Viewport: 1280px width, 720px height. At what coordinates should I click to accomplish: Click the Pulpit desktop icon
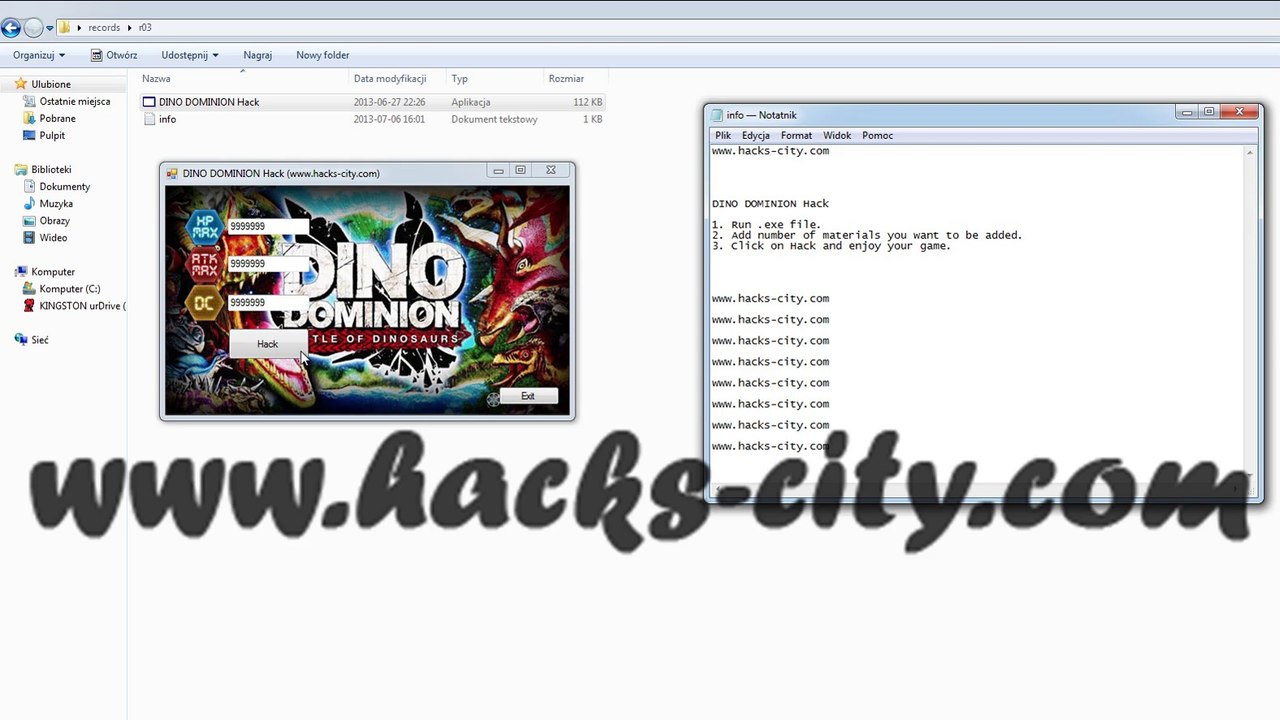[x=29, y=135]
